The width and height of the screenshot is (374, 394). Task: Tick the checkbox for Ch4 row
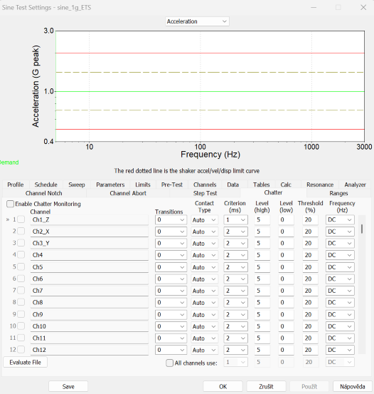tap(21, 255)
